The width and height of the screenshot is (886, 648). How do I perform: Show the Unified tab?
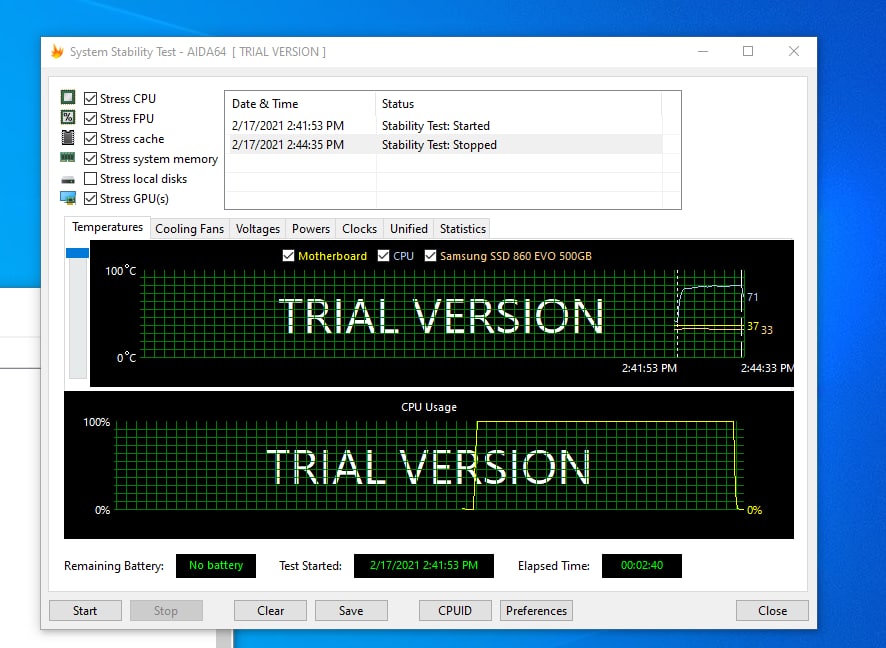coord(409,229)
